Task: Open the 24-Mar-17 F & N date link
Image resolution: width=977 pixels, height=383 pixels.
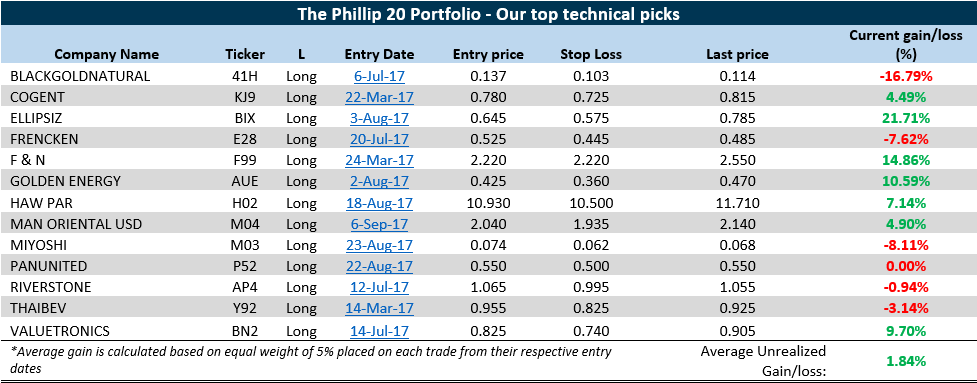Action: coord(379,161)
